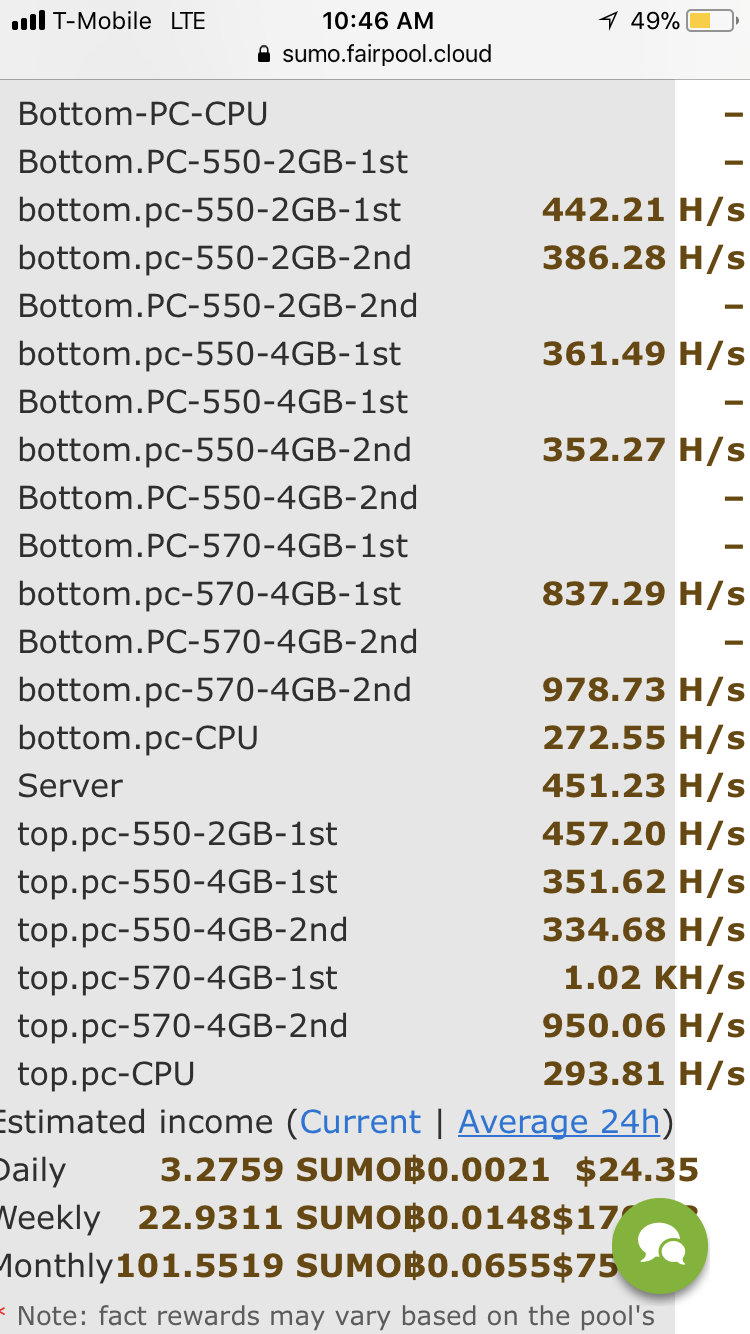Screen dimensions: 750x1334
Task: Select worker top.pc-550-2GB-1st
Action: pyautogui.click(x=178, y=834)
